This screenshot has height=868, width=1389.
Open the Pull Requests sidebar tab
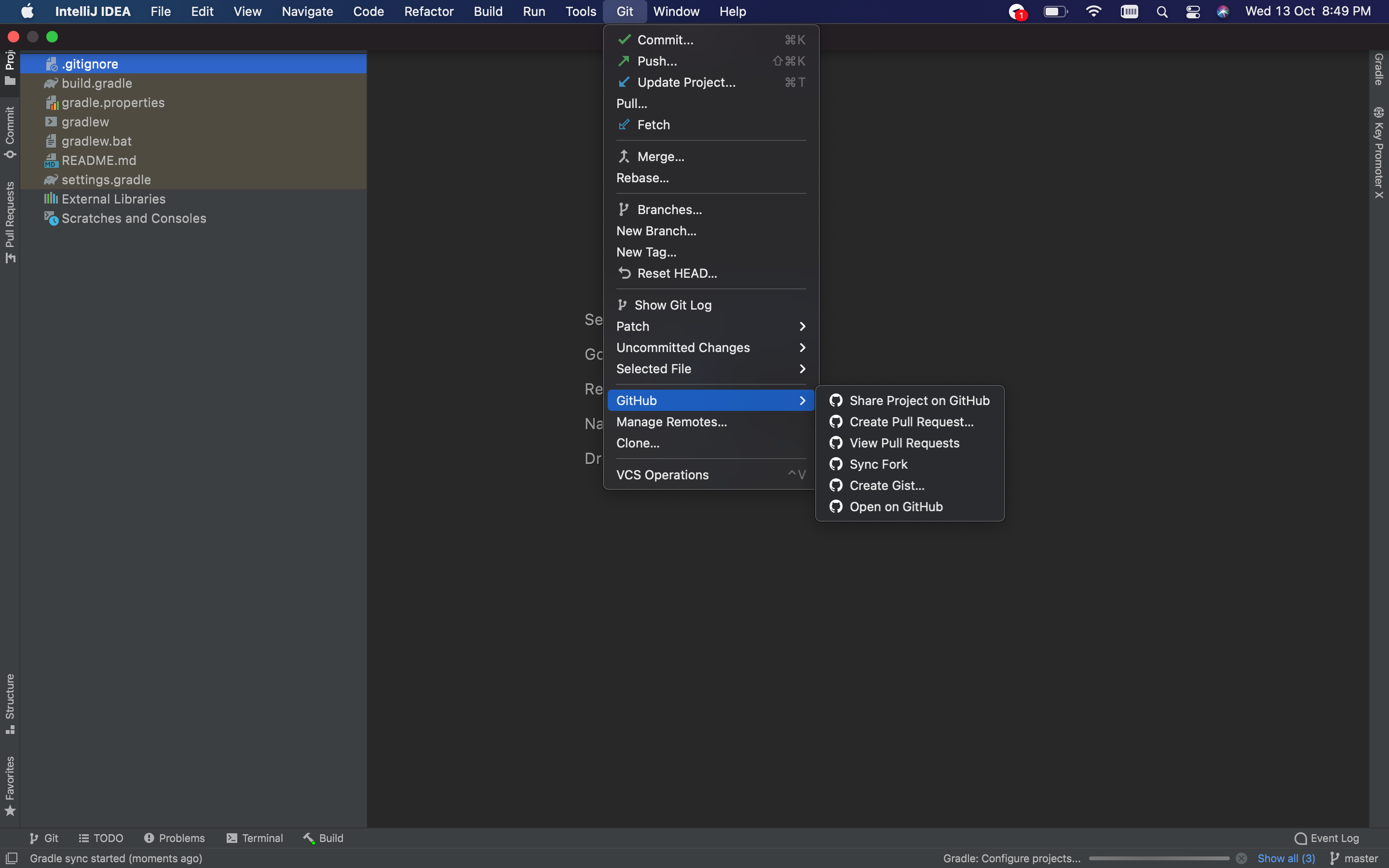10,222
